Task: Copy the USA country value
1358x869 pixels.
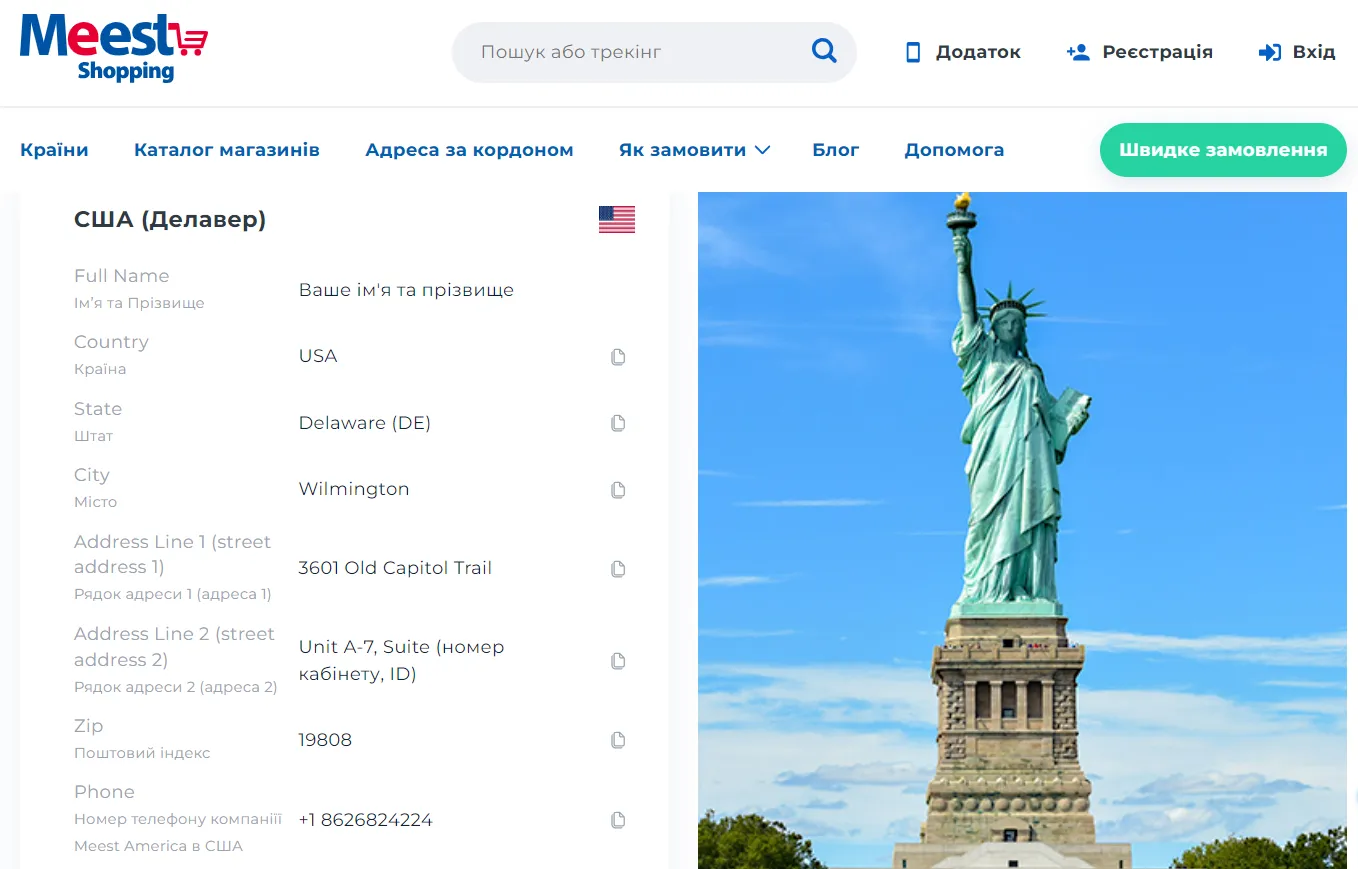Action: tap(618, 357)
